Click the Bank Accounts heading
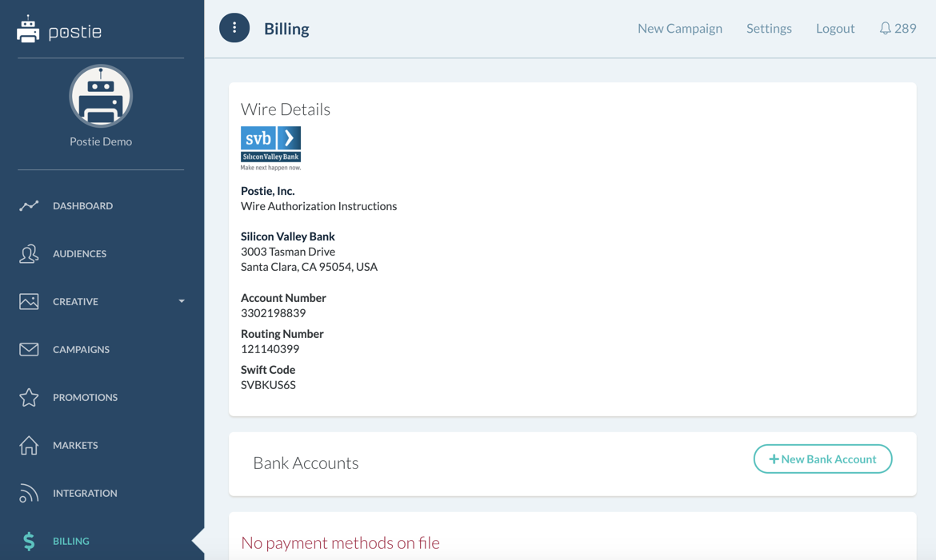The width and height of the screenshot is (936, 560). [x=306, y=463]
